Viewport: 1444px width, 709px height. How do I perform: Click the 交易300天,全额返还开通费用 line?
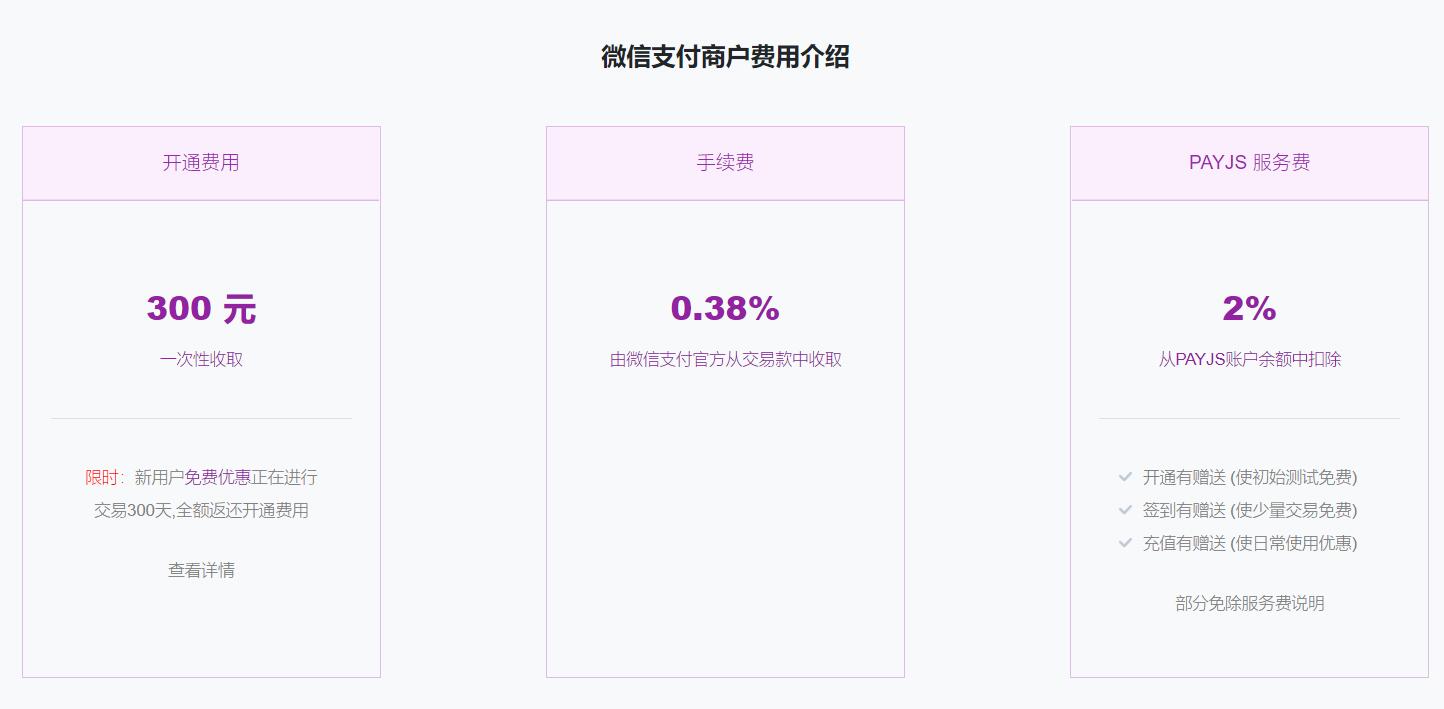[x=201, y=510]
